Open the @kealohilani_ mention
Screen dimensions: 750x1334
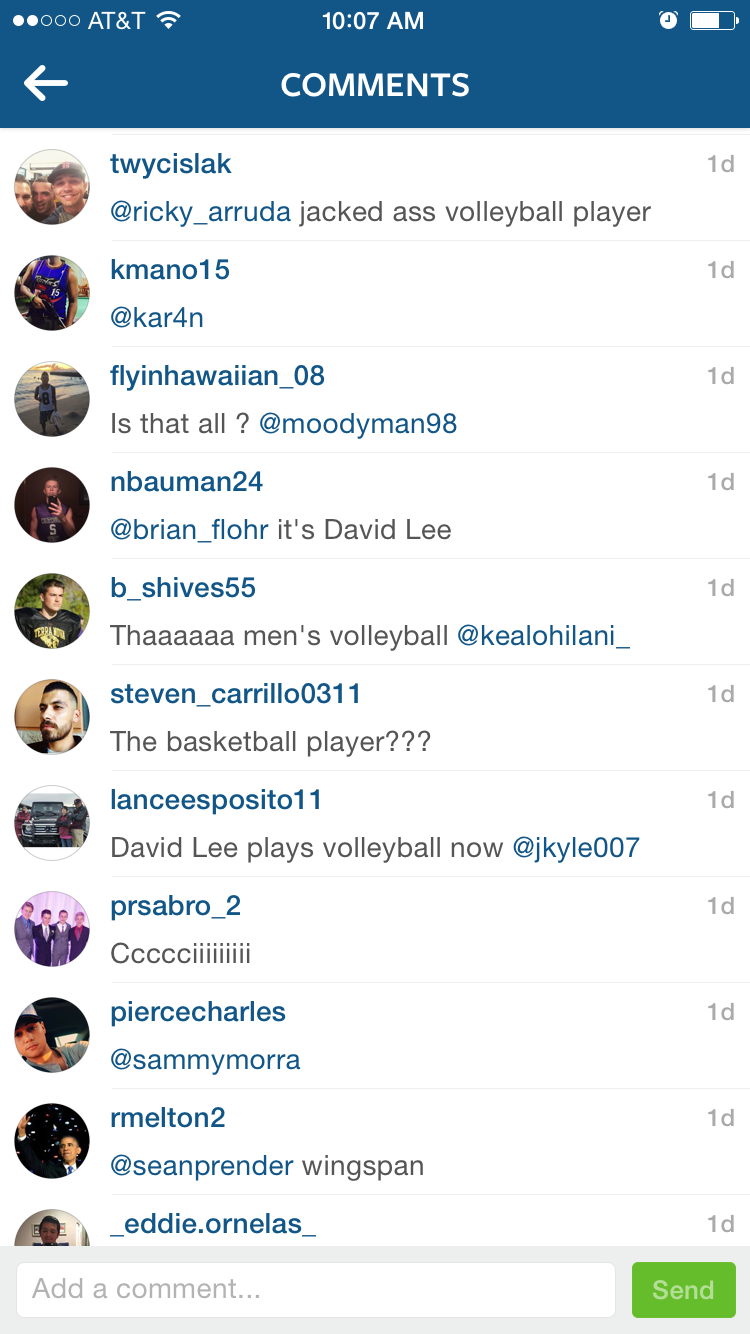[543, 636]
